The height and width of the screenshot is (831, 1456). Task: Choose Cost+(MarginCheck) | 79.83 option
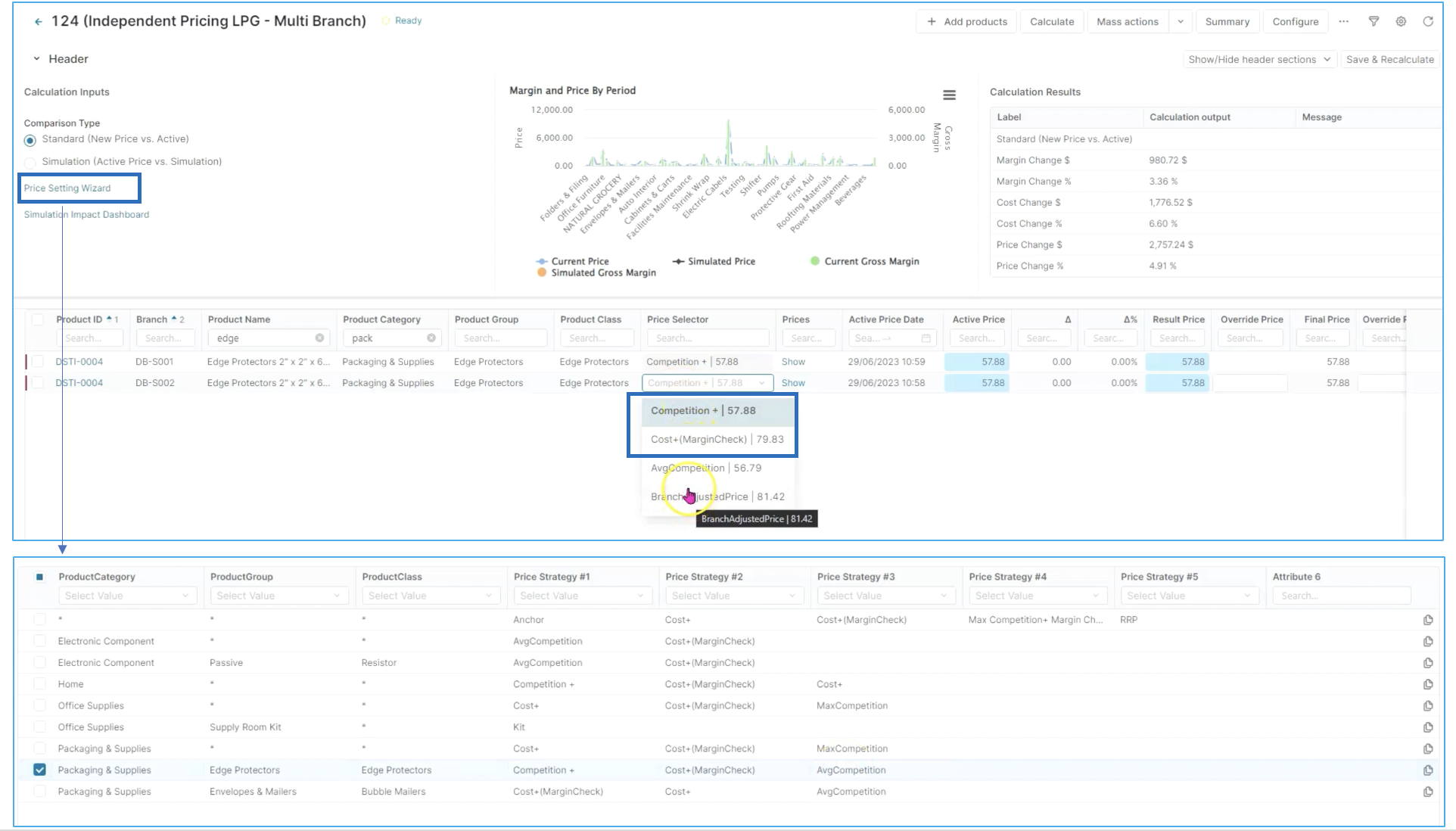717,439
